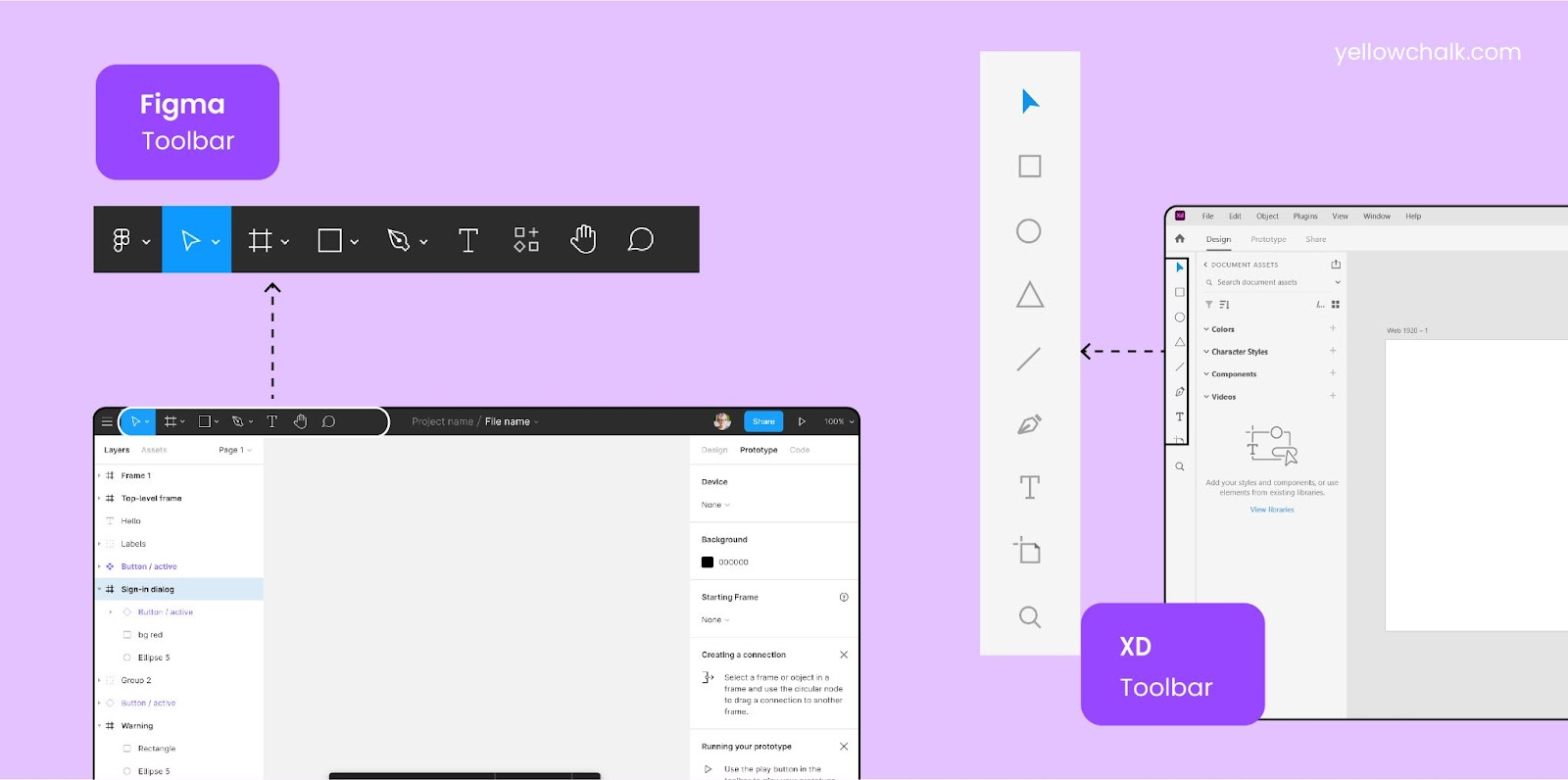Viewport: 1568px width, 780px height.
Task: Activate the Text tool in the enlarged XD toolbar
Action: (1030, 487)
